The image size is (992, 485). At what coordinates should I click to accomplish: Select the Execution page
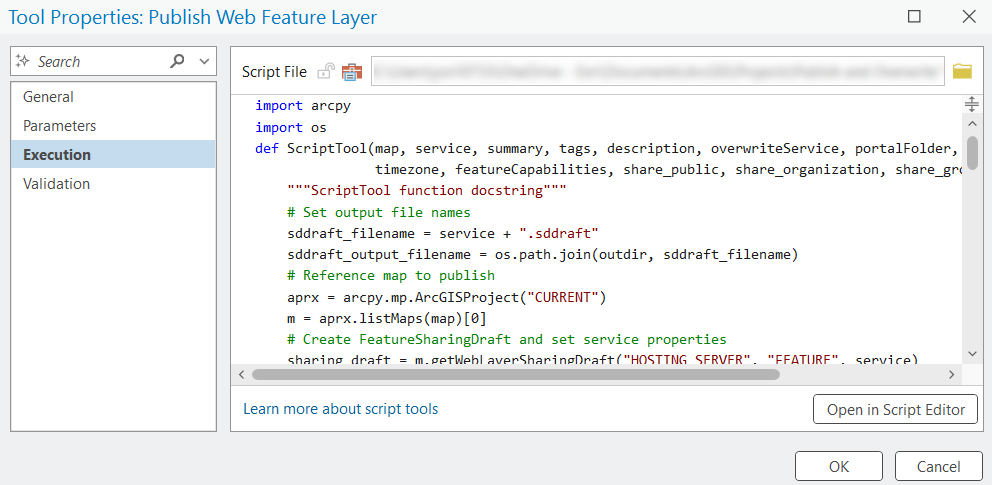tap(113, 154)
